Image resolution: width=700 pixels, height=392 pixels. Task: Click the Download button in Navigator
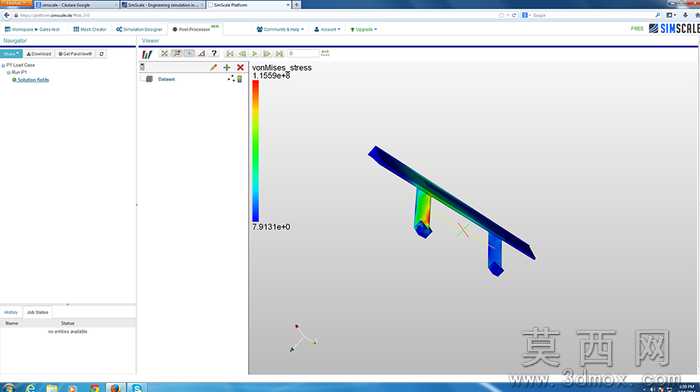coord(39,54)
